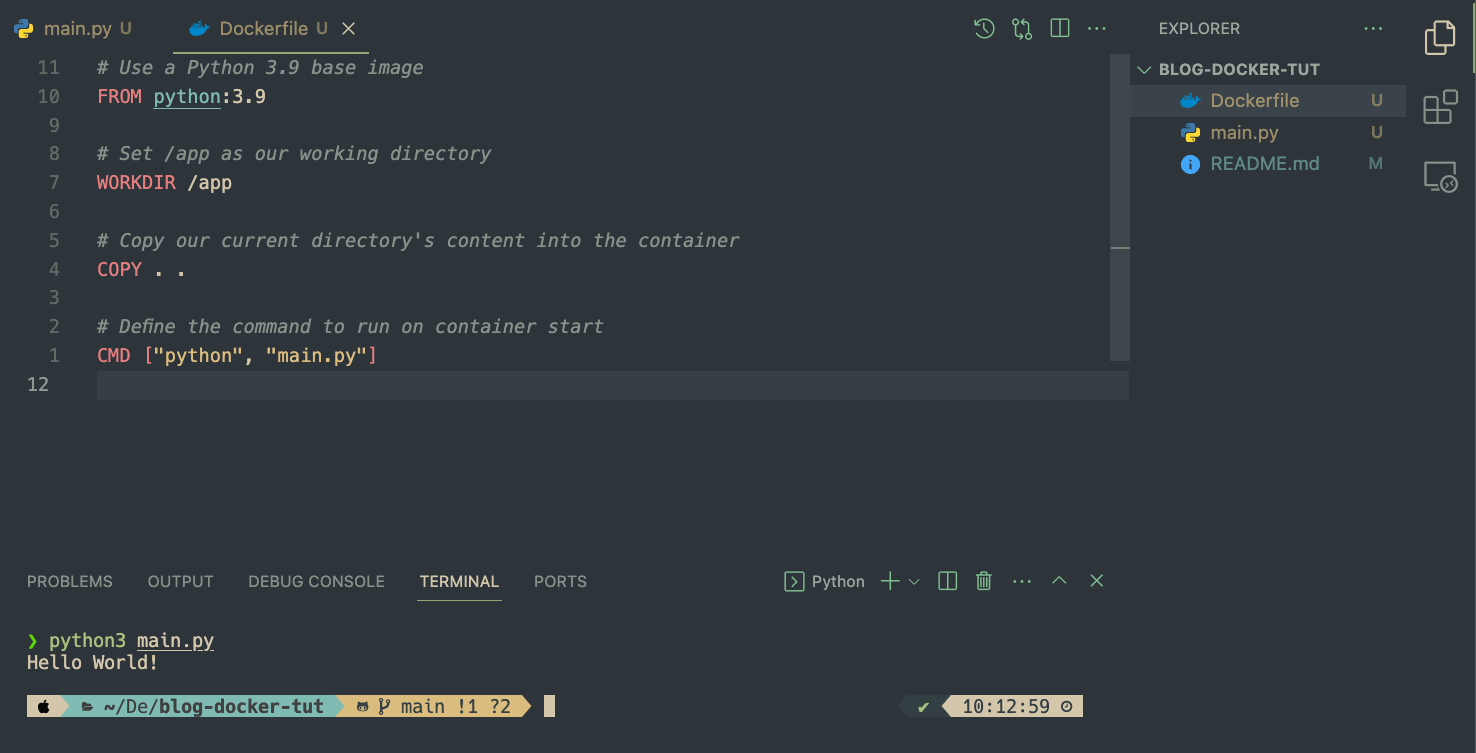The height and width of the screenshot is (753, 1476).
Task: Click the Python icon beside main.py in Explorer
Action: [x=1190, y=133]
